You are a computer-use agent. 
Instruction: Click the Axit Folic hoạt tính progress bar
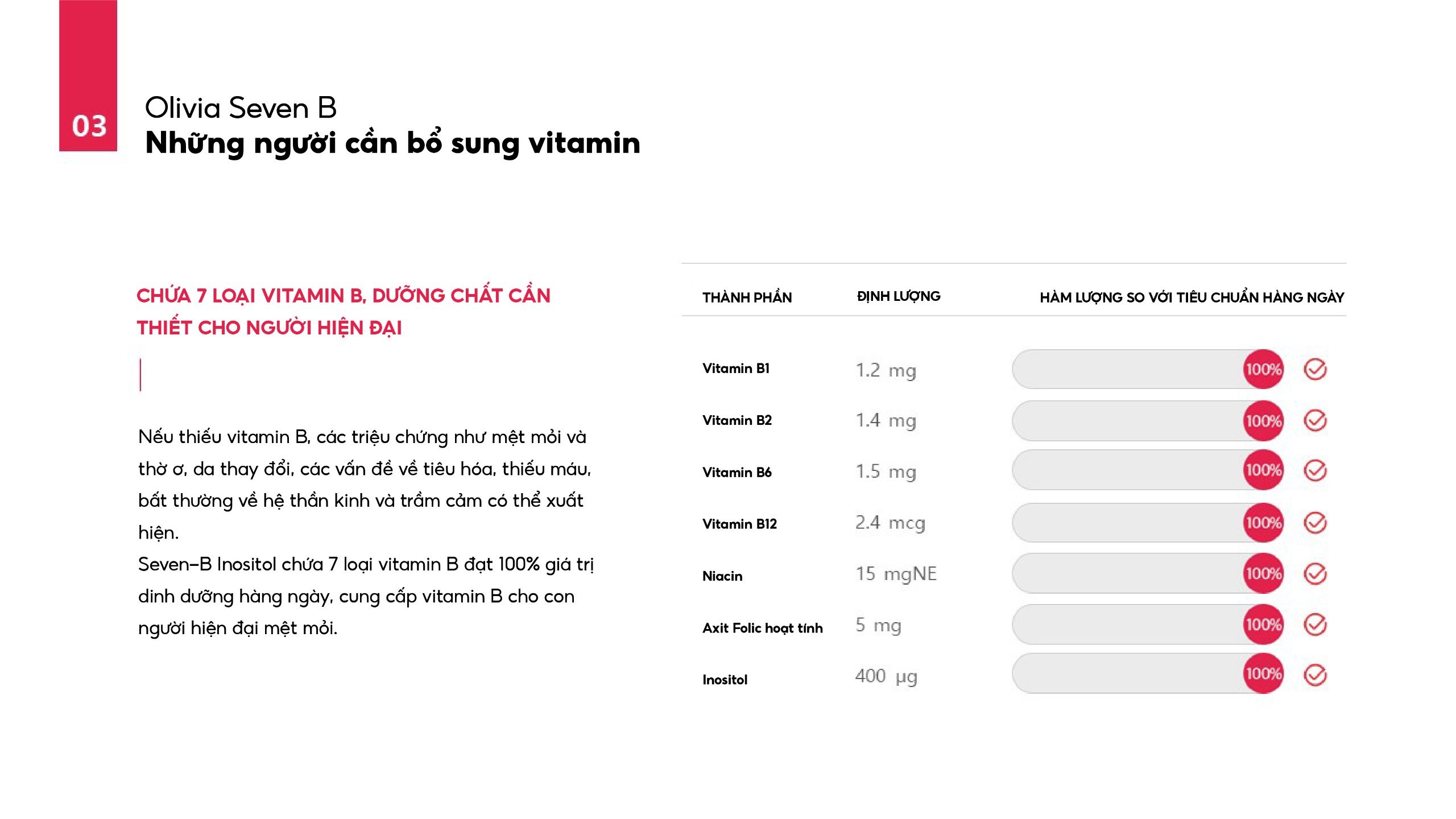1126,624
